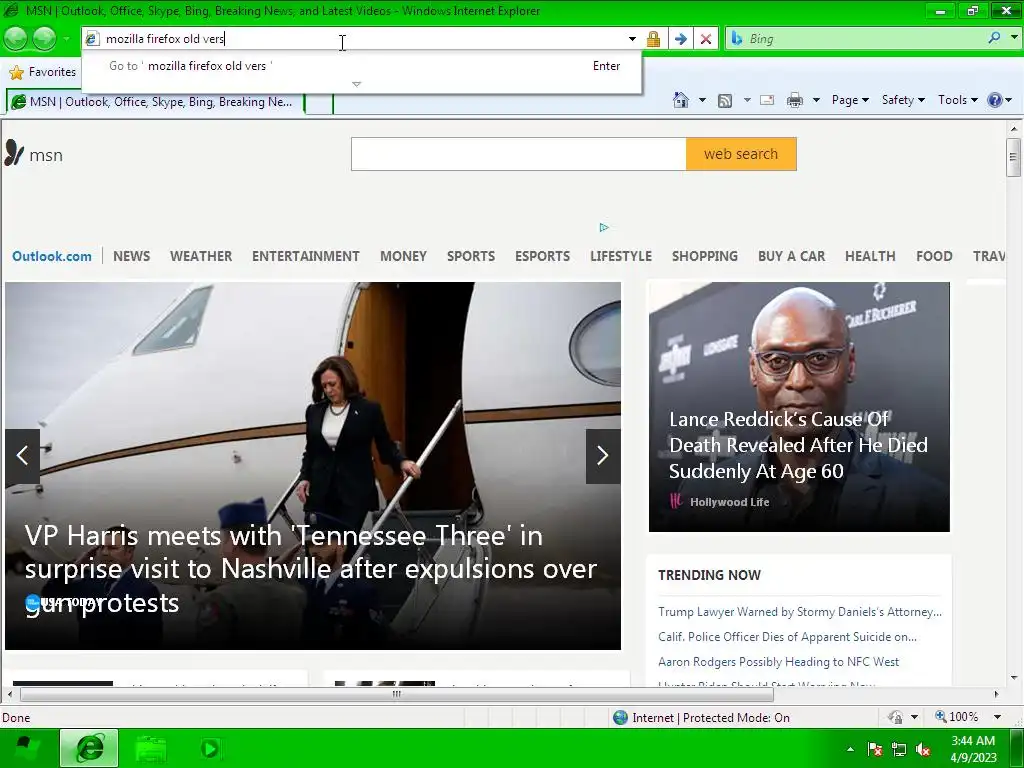Image resolution: width=1024 pixels, height=768 pixels.
Task: Click the muted volume speaker tray icon
Action: (x=923, y=749)
